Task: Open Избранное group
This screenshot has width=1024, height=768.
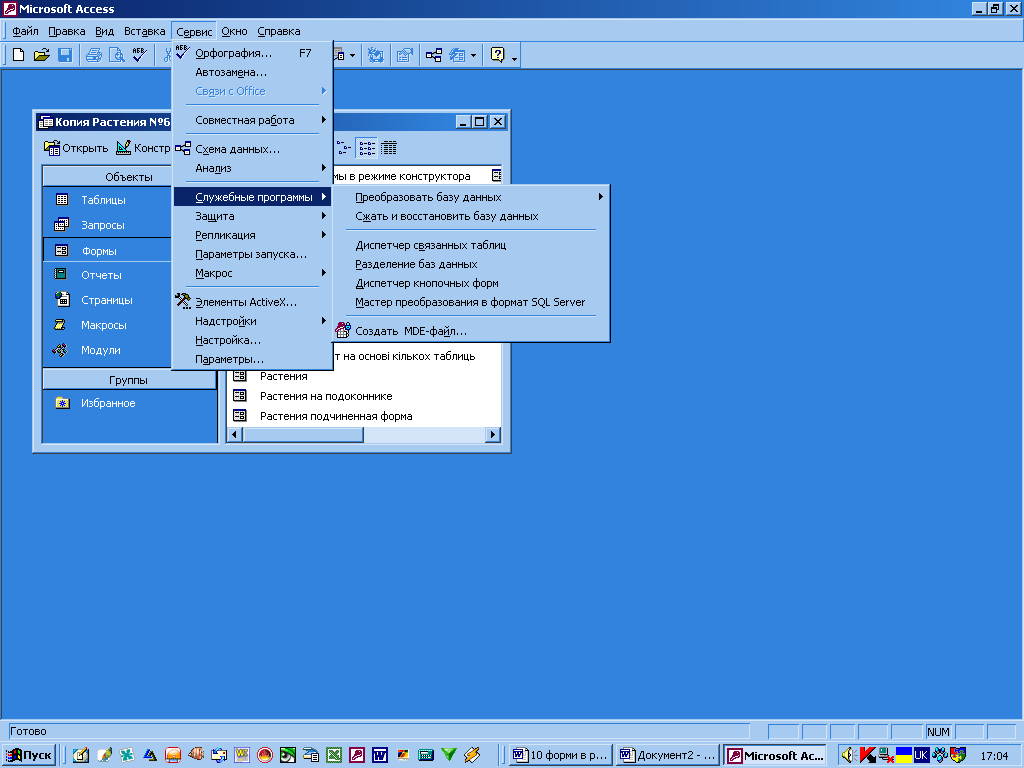Action: coord(108,403)
